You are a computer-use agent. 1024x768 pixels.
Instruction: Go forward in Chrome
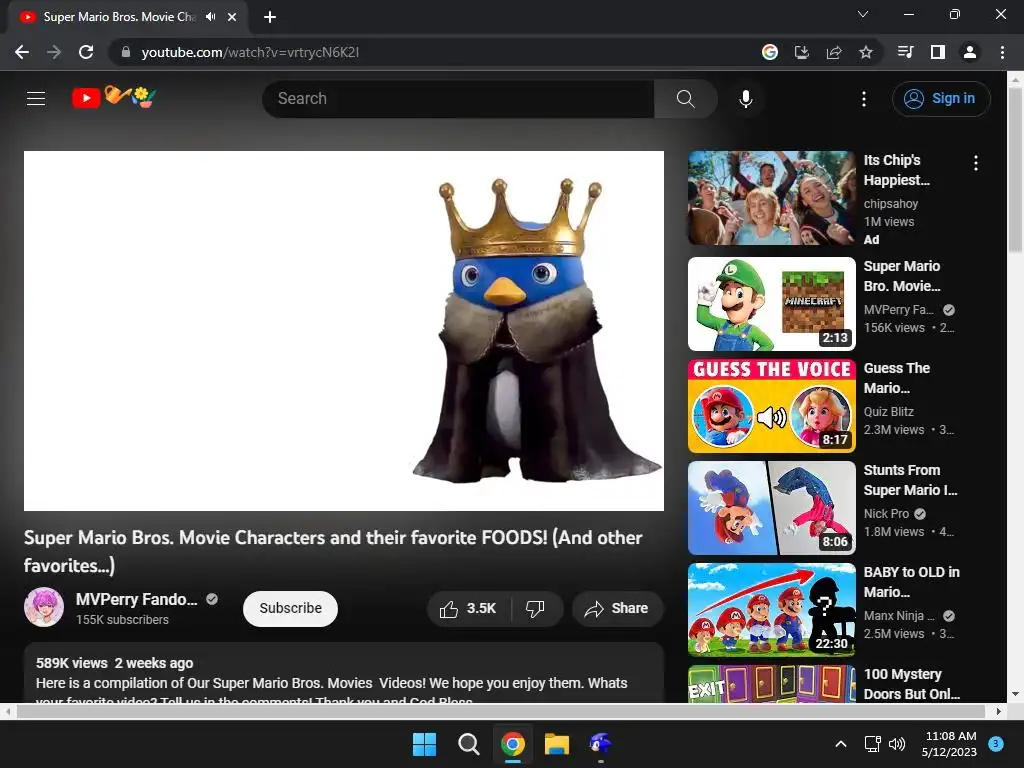tap(54, 52)
